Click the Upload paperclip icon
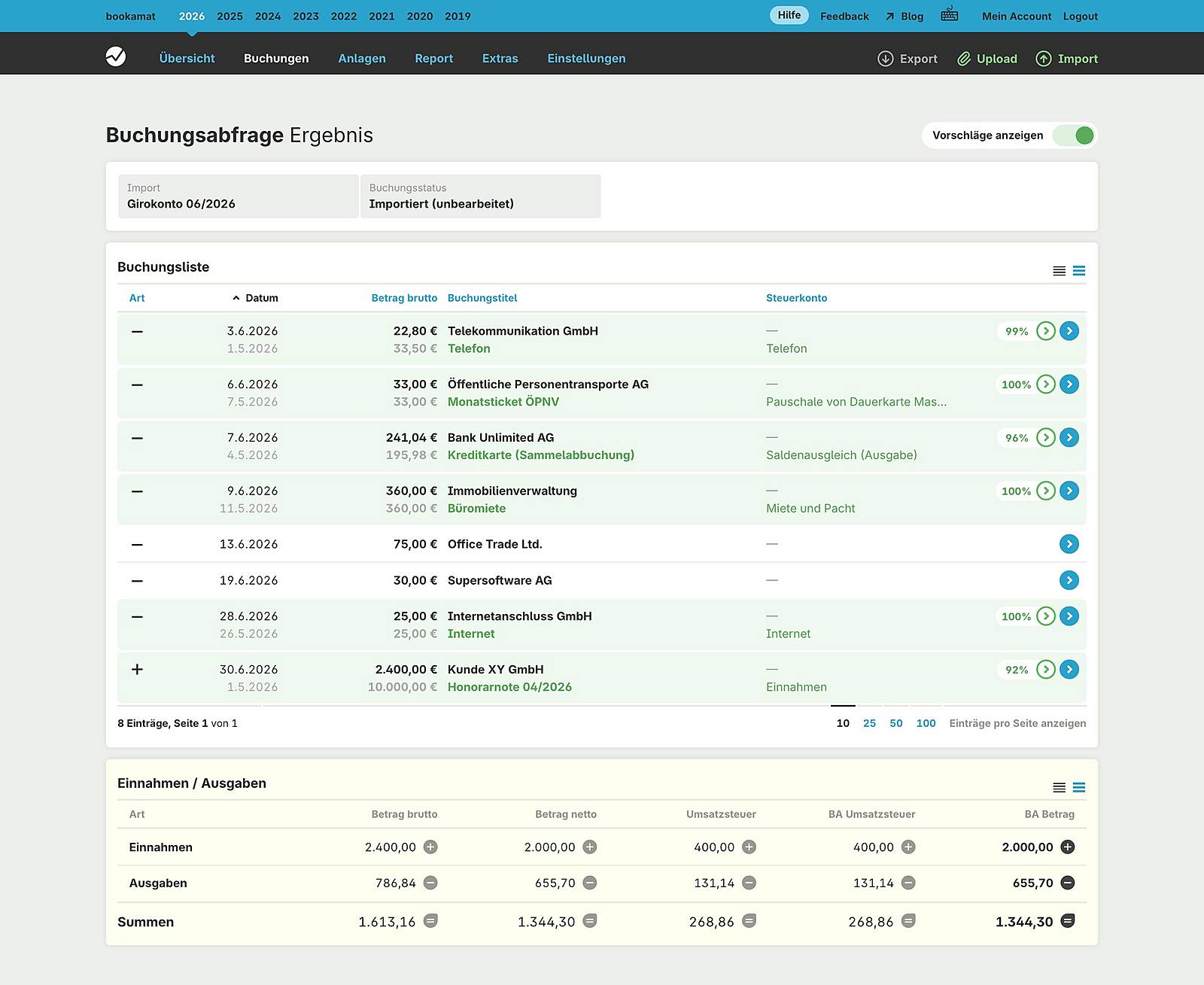 coord(964,59)
